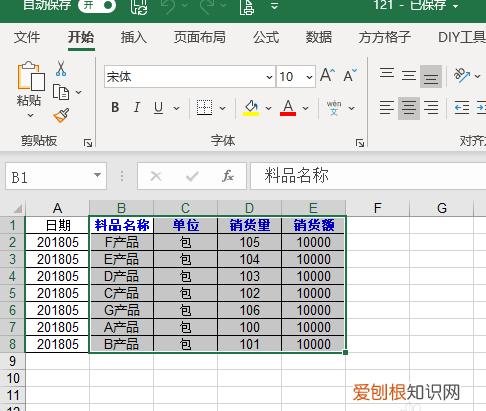Click the fill handle at the bottom-right corner of the selection
Image resolution: width=486 pixels, height=411 pixels.
(x=345, y=352)
